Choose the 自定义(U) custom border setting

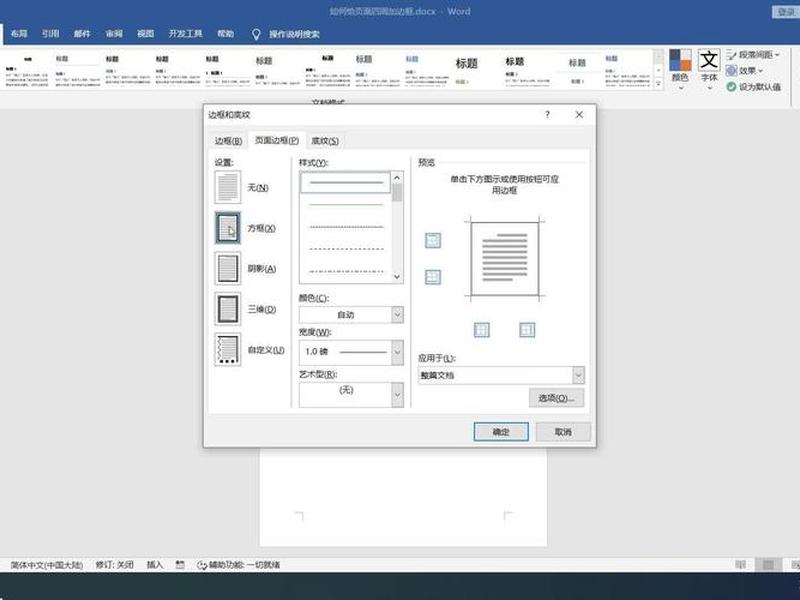pos(228,349)
